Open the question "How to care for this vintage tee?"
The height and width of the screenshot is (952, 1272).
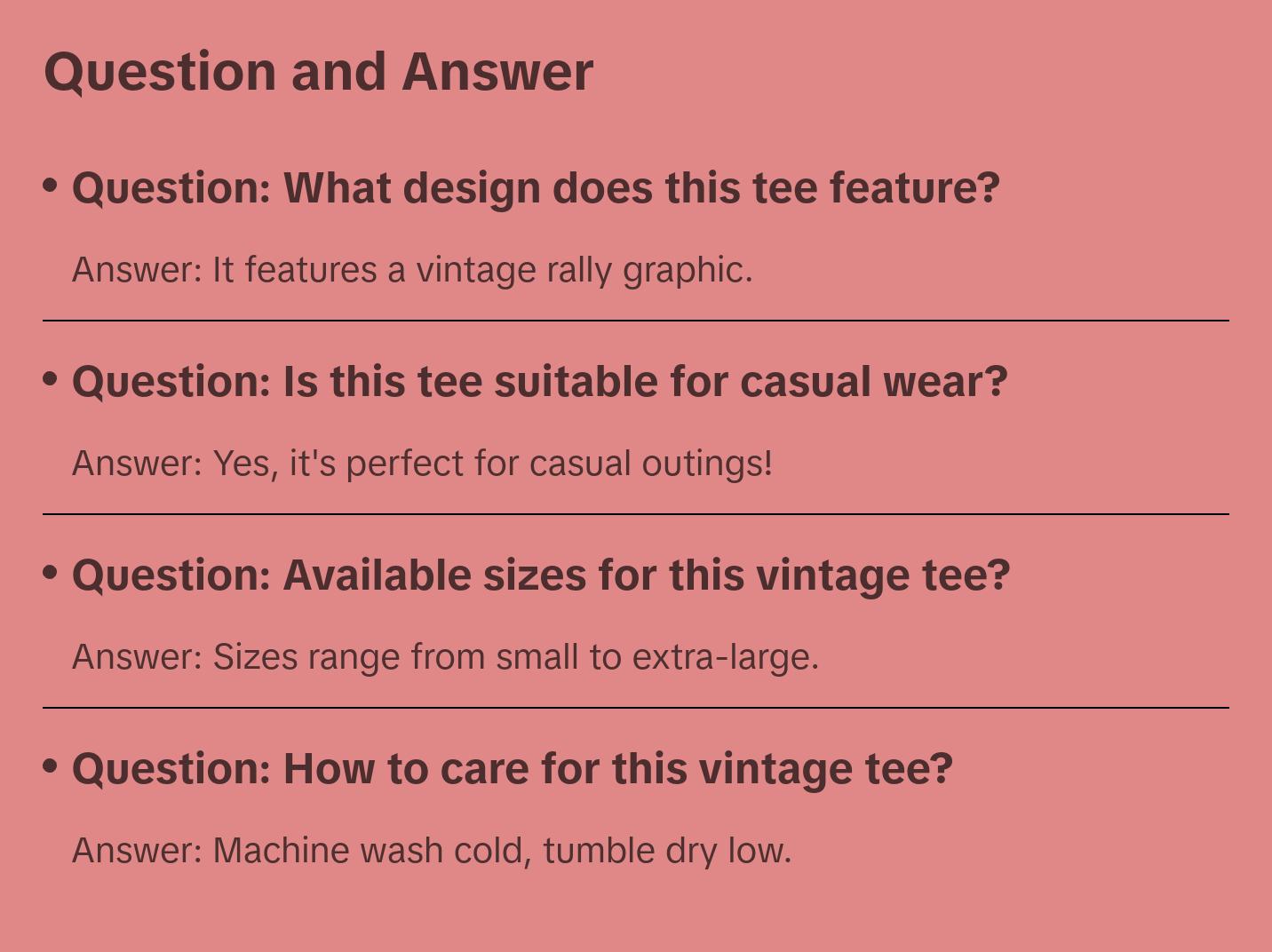512,769
